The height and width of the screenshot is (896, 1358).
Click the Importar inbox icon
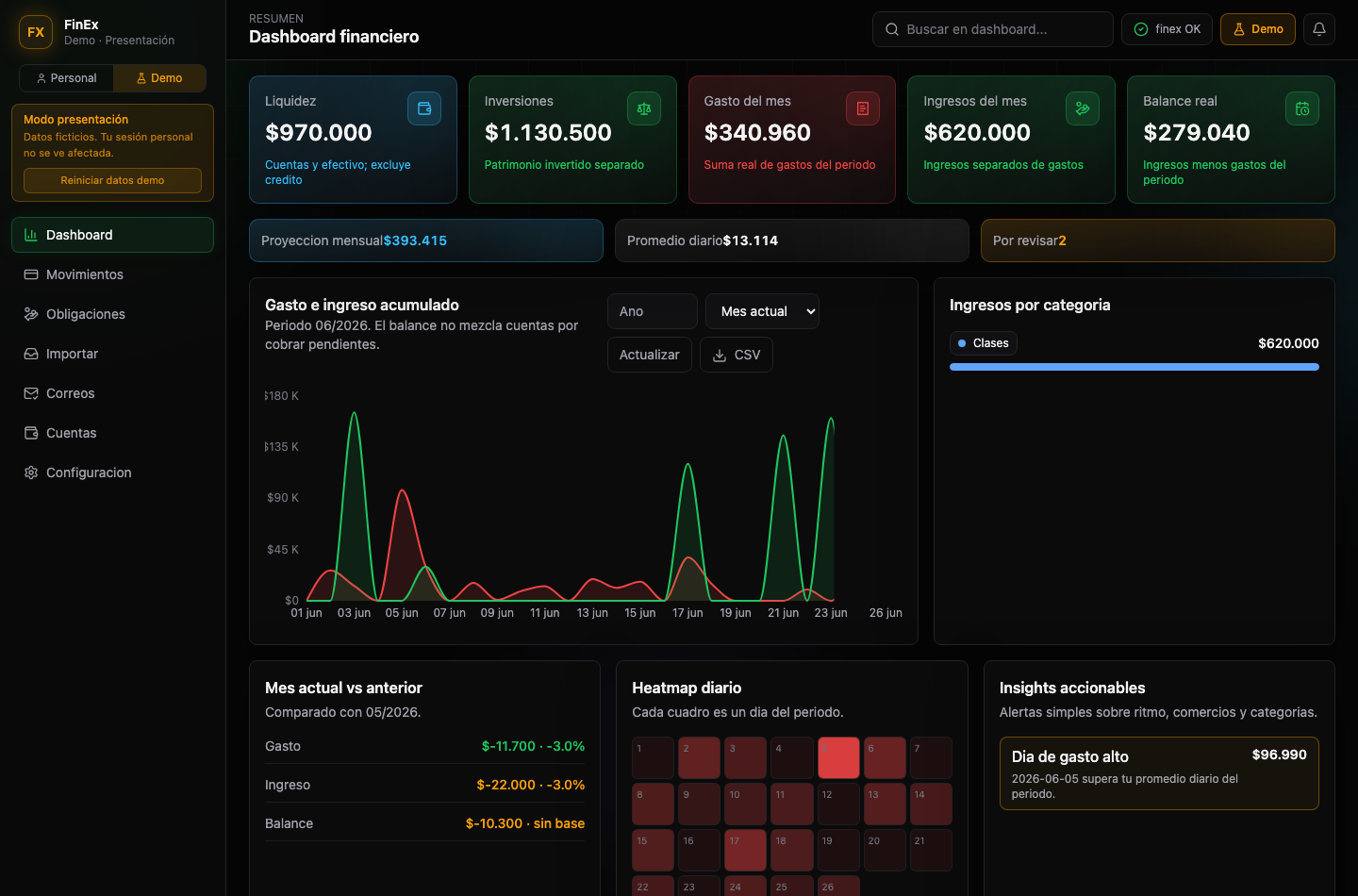31,354
